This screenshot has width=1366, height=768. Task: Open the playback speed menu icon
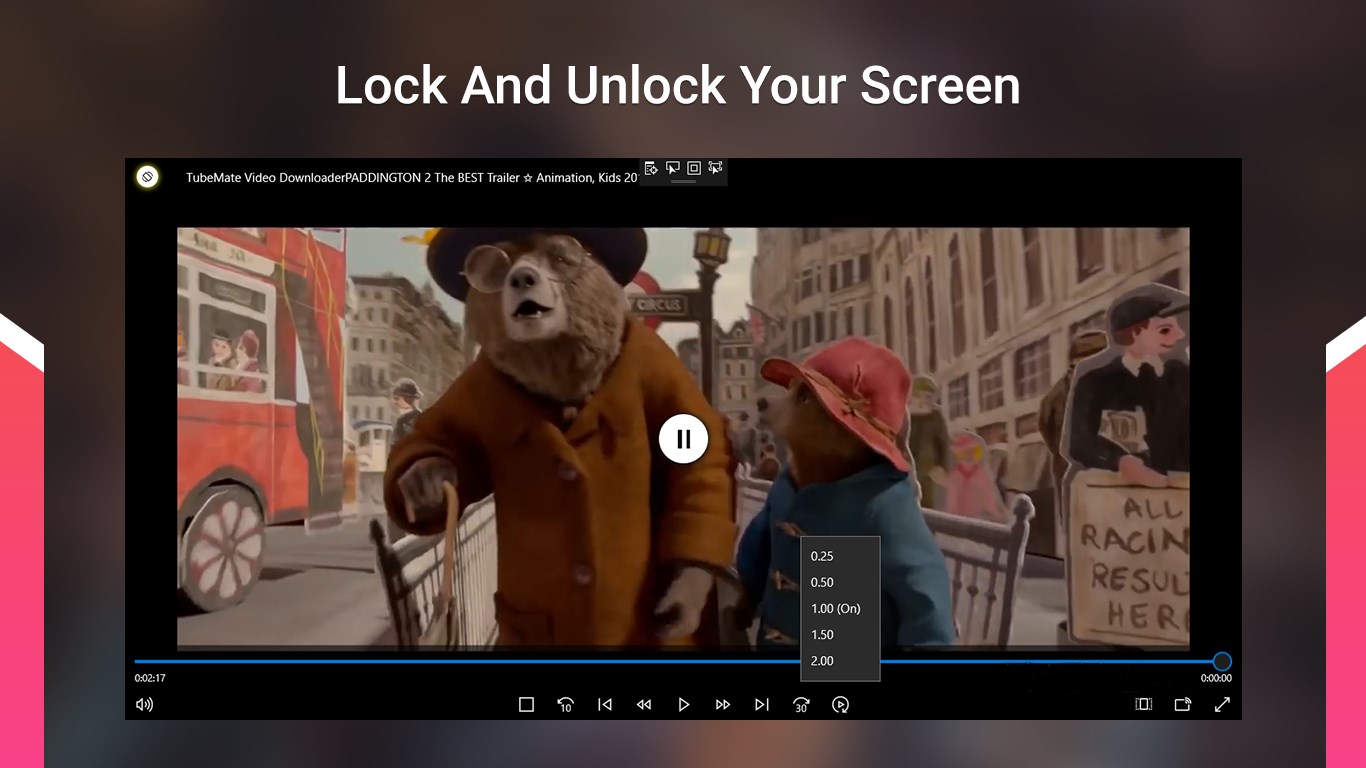click(840, 705)
